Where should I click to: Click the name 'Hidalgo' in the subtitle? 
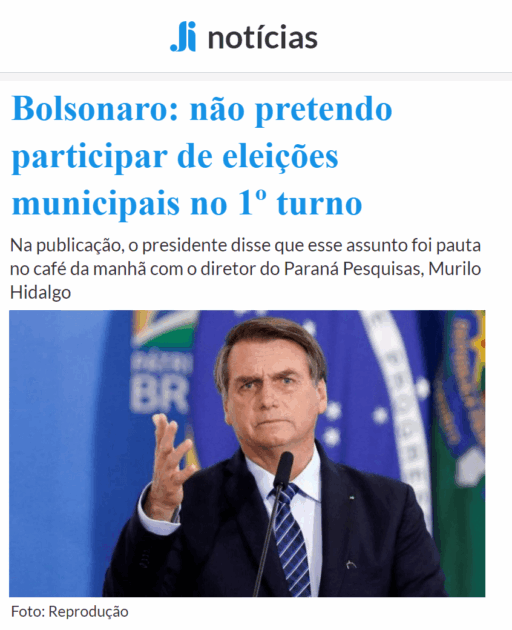pos(40,292)
